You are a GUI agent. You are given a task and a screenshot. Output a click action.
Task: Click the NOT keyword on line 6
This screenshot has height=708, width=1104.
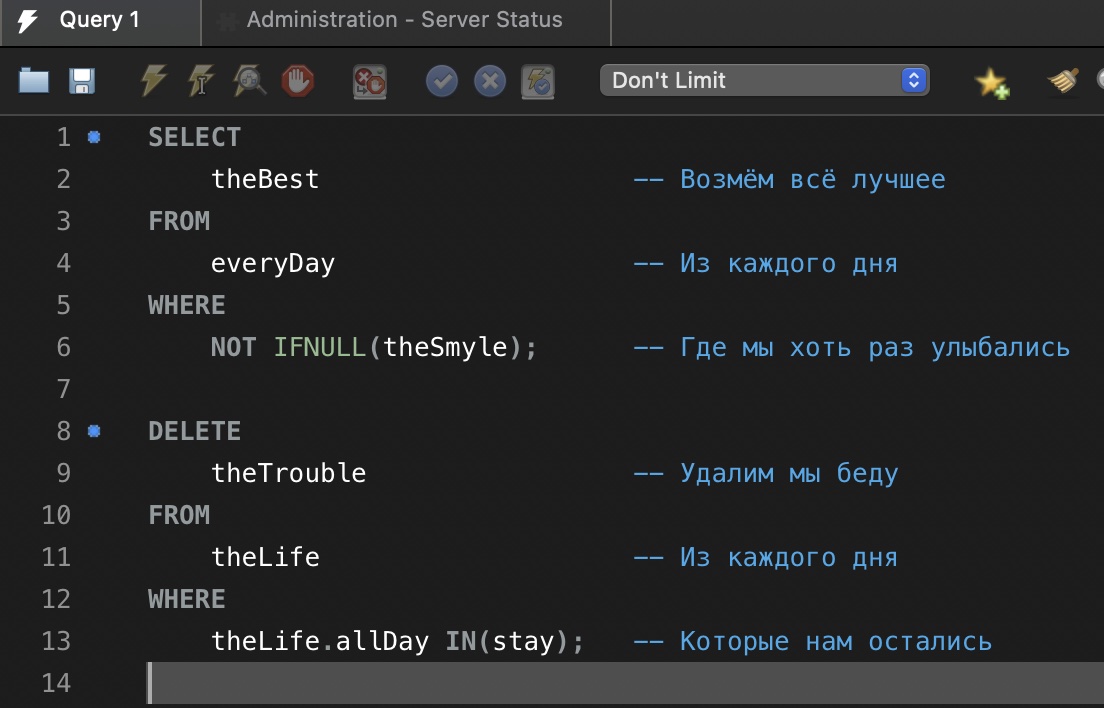[233, 347]
